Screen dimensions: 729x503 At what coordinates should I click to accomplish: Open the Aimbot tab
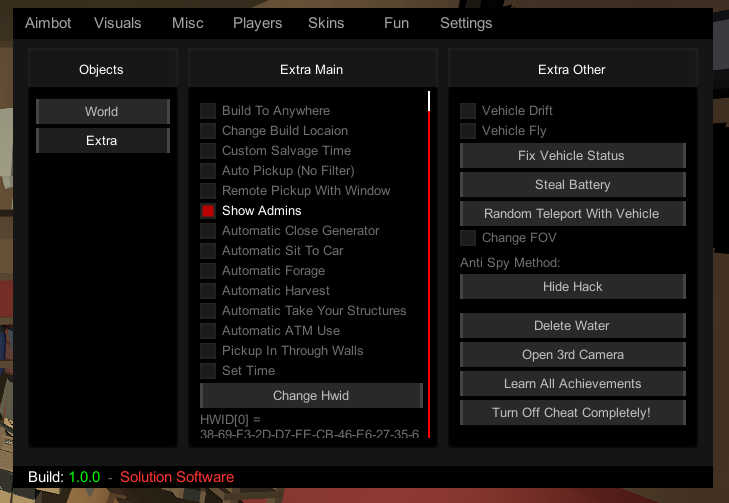coord(48,23)
